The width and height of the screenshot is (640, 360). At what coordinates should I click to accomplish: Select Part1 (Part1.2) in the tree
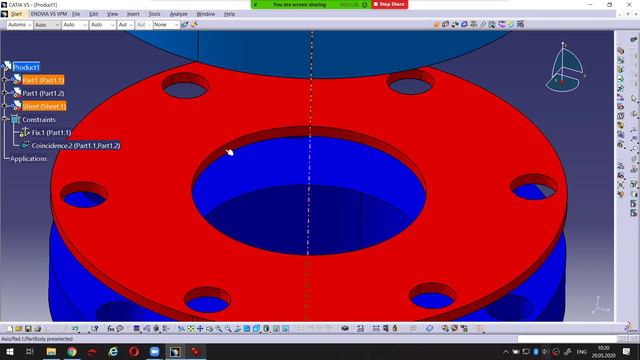pos(43,93)
